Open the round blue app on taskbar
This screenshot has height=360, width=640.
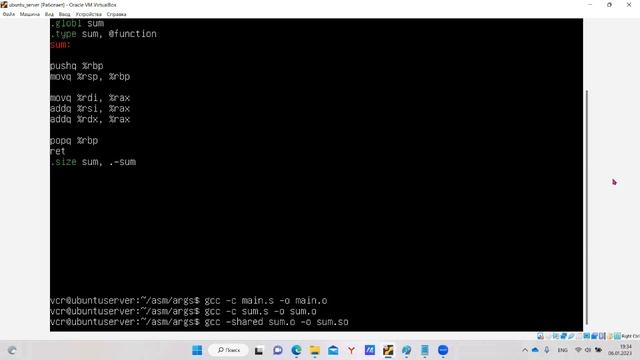[443, 350]
